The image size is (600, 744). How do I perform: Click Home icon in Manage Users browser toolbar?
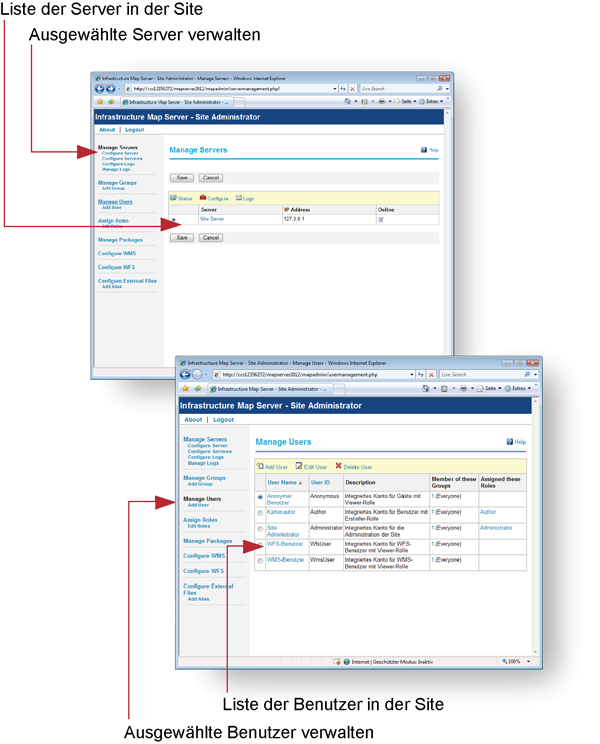click(426, 389)
